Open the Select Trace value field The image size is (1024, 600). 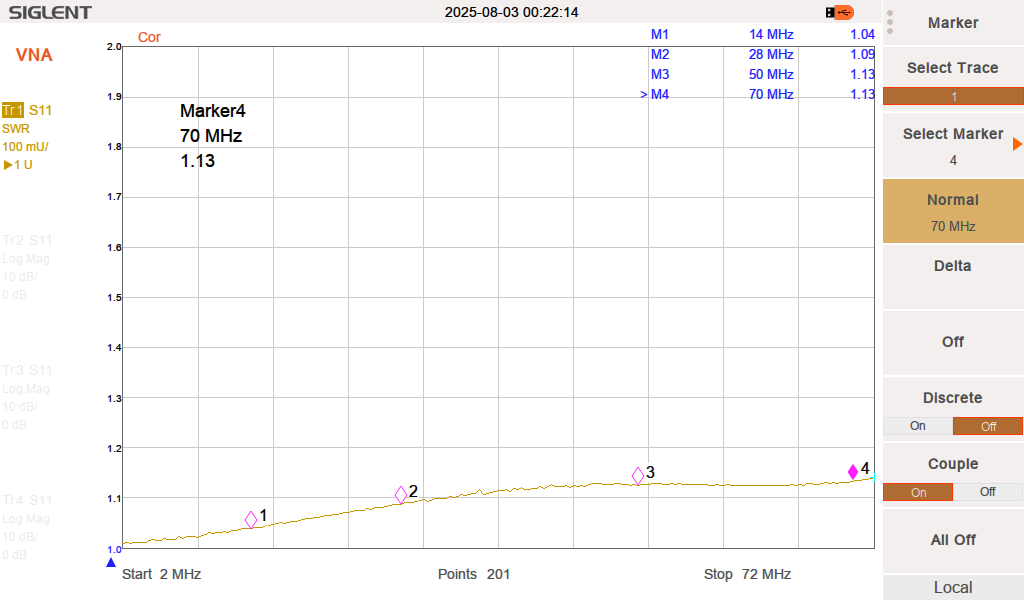pos(953,97)
